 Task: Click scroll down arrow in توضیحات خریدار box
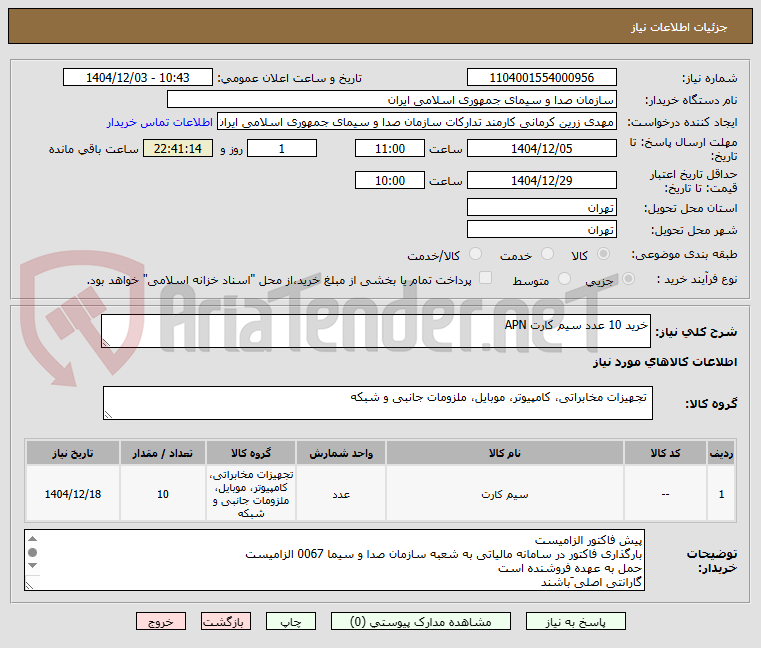click(x=33, y=565)
